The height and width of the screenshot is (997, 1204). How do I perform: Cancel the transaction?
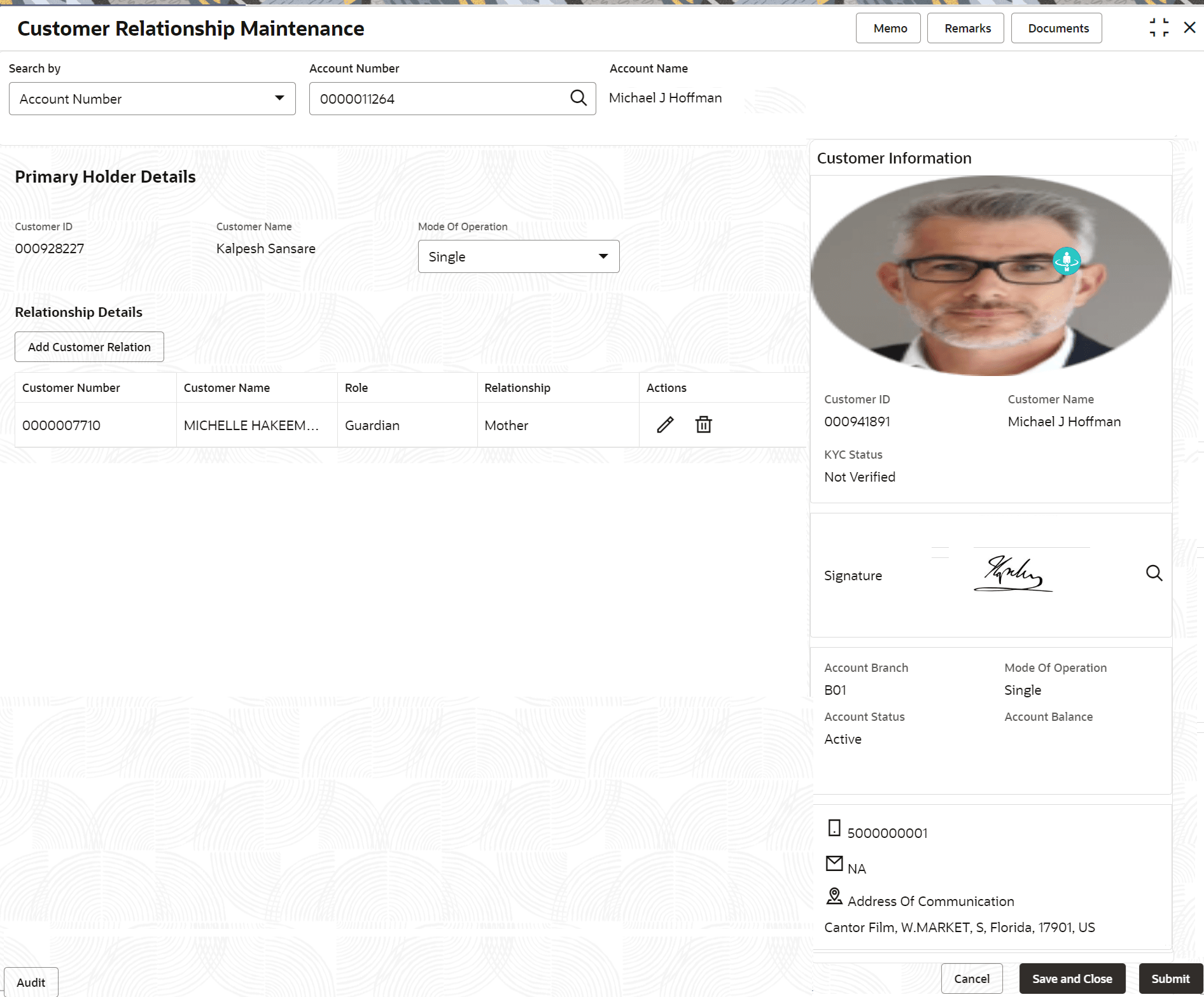[x=972, y=979]
